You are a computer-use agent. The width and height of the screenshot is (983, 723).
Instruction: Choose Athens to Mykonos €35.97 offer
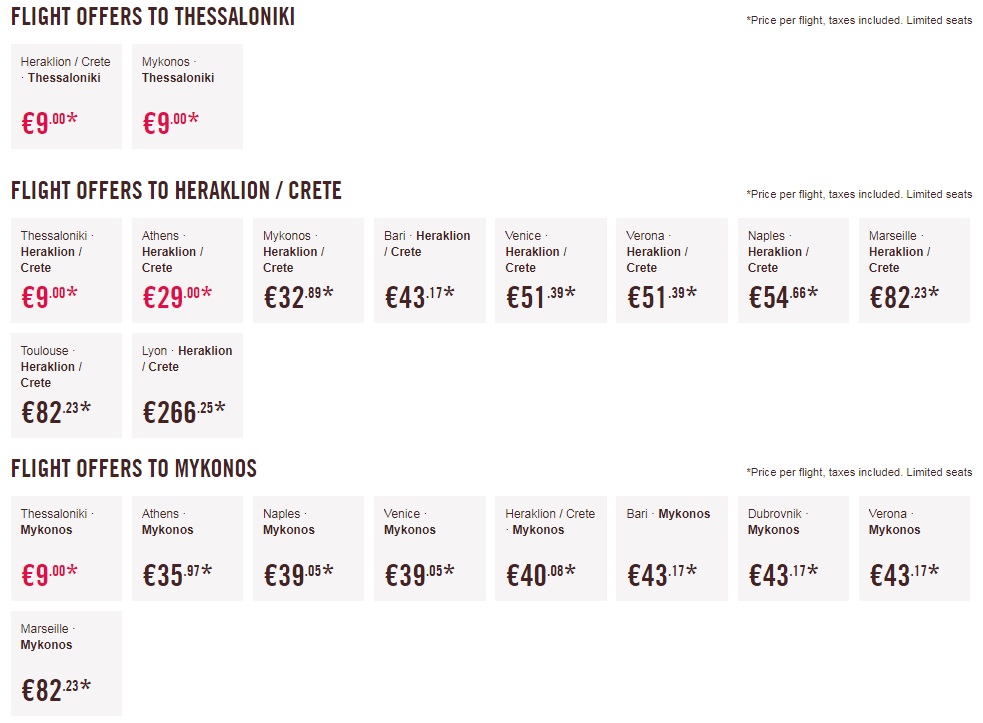[x=187, y=549]
